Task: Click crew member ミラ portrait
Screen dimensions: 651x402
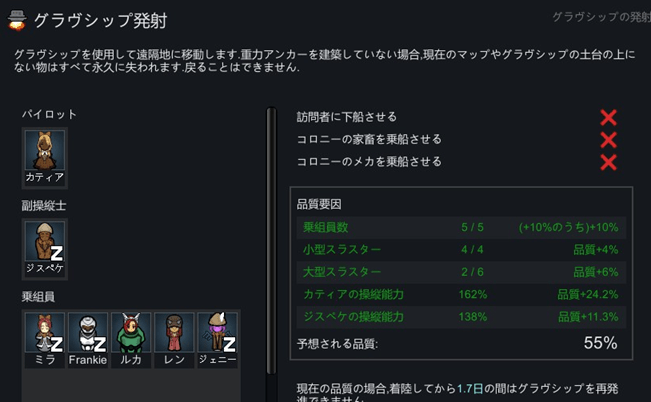Action: (x=44, y=337)
